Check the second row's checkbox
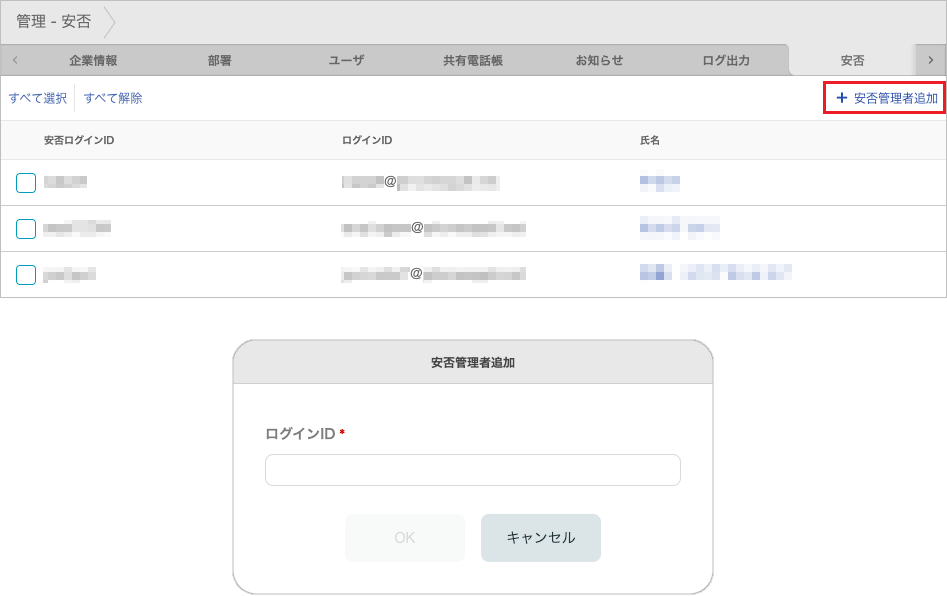Screen dimensions: 947x596 pyautogui.click(x=24, y=228)
